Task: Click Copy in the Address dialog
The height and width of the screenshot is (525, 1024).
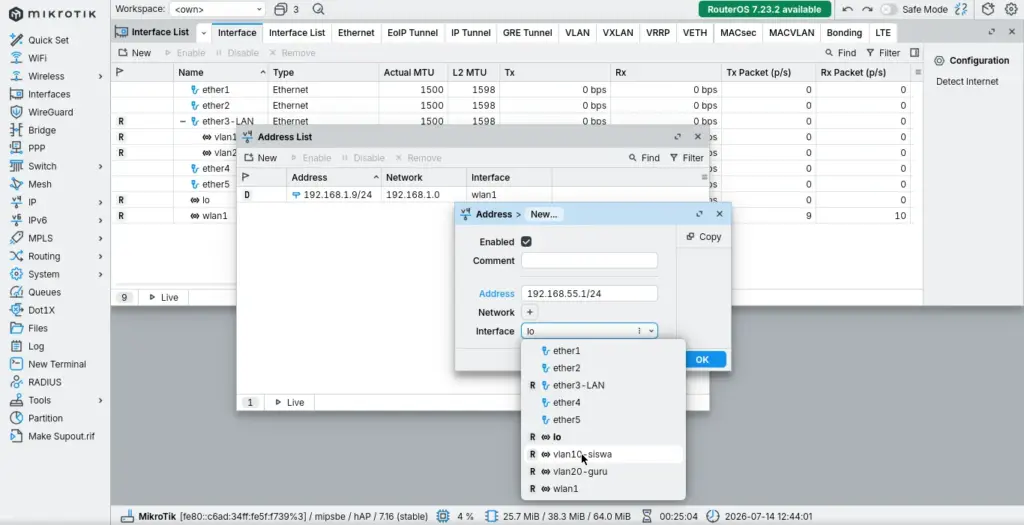Action: tap(703, 237)
